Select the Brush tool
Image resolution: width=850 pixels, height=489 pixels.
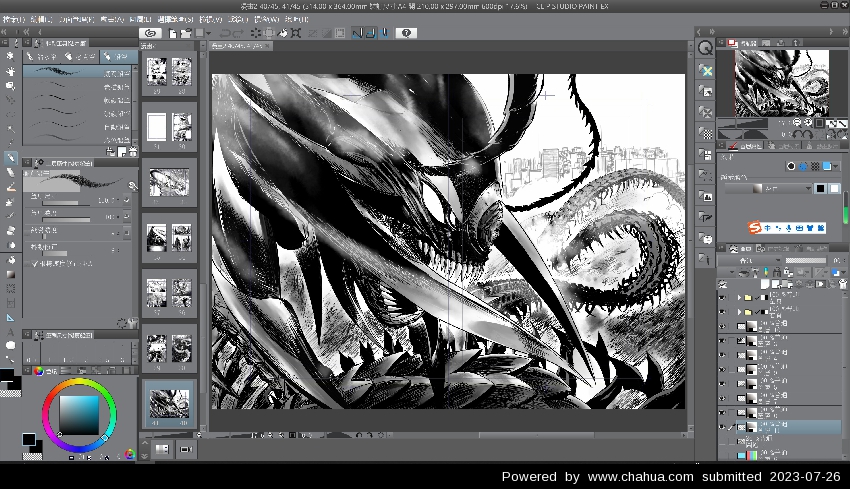pos(10,187)
